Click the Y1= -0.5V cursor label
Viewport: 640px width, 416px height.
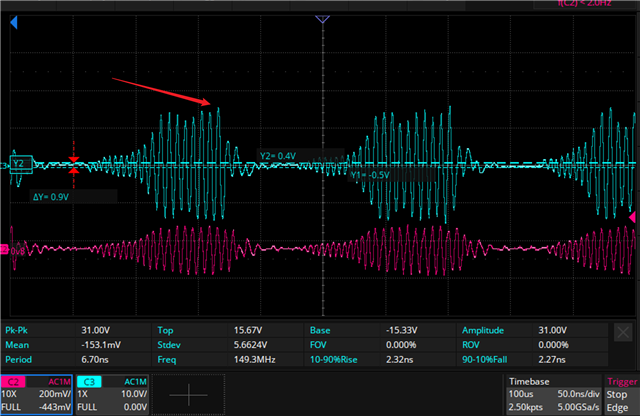point(370,175)
